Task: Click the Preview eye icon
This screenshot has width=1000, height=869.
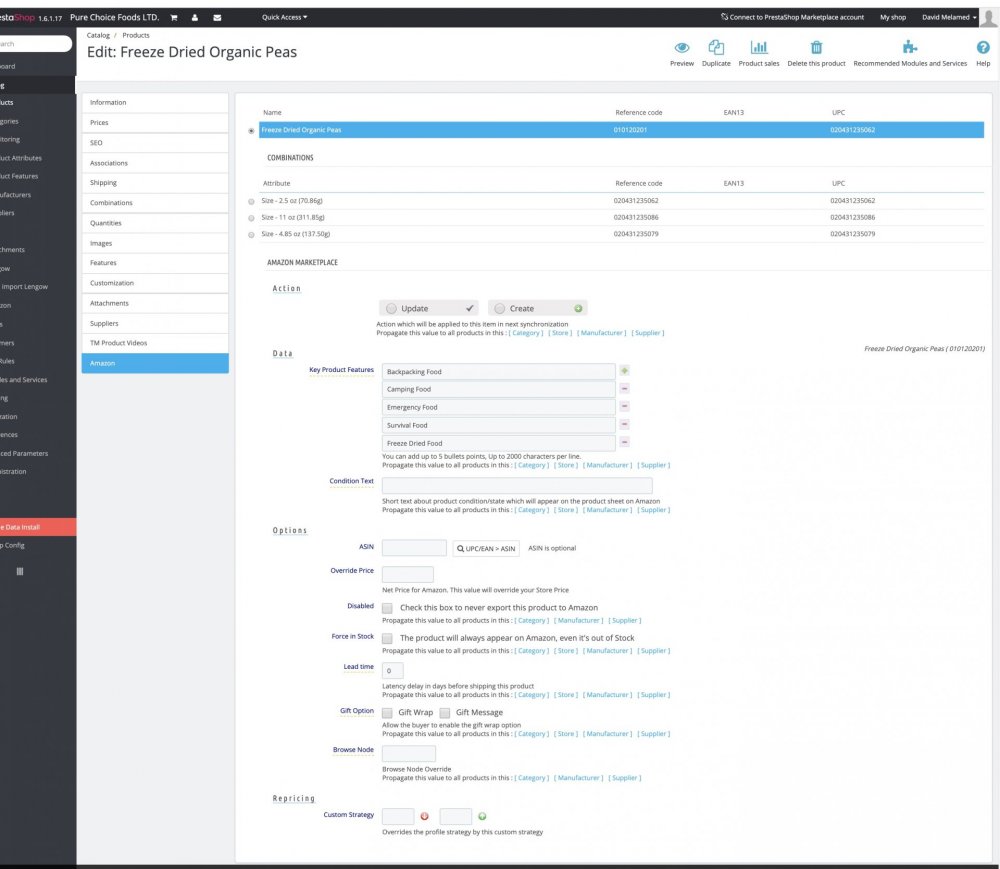Action: click(682, 47)
